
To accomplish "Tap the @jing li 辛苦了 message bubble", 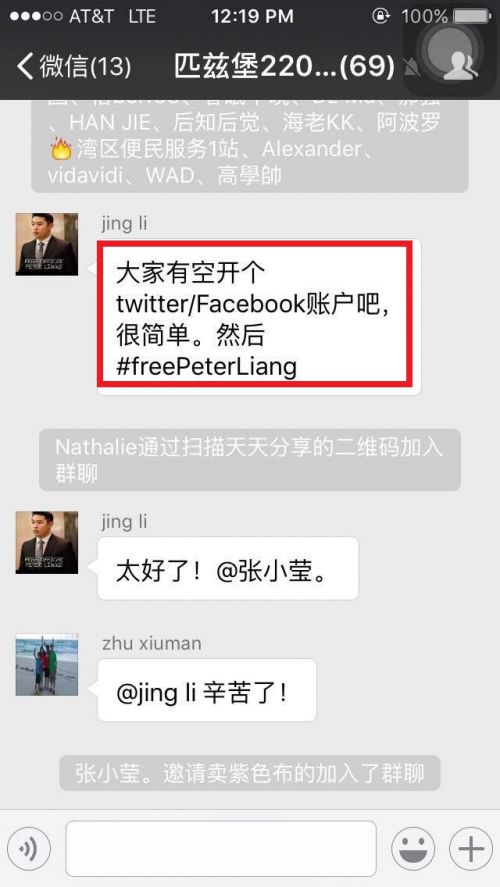I will [x=206, y=690].
